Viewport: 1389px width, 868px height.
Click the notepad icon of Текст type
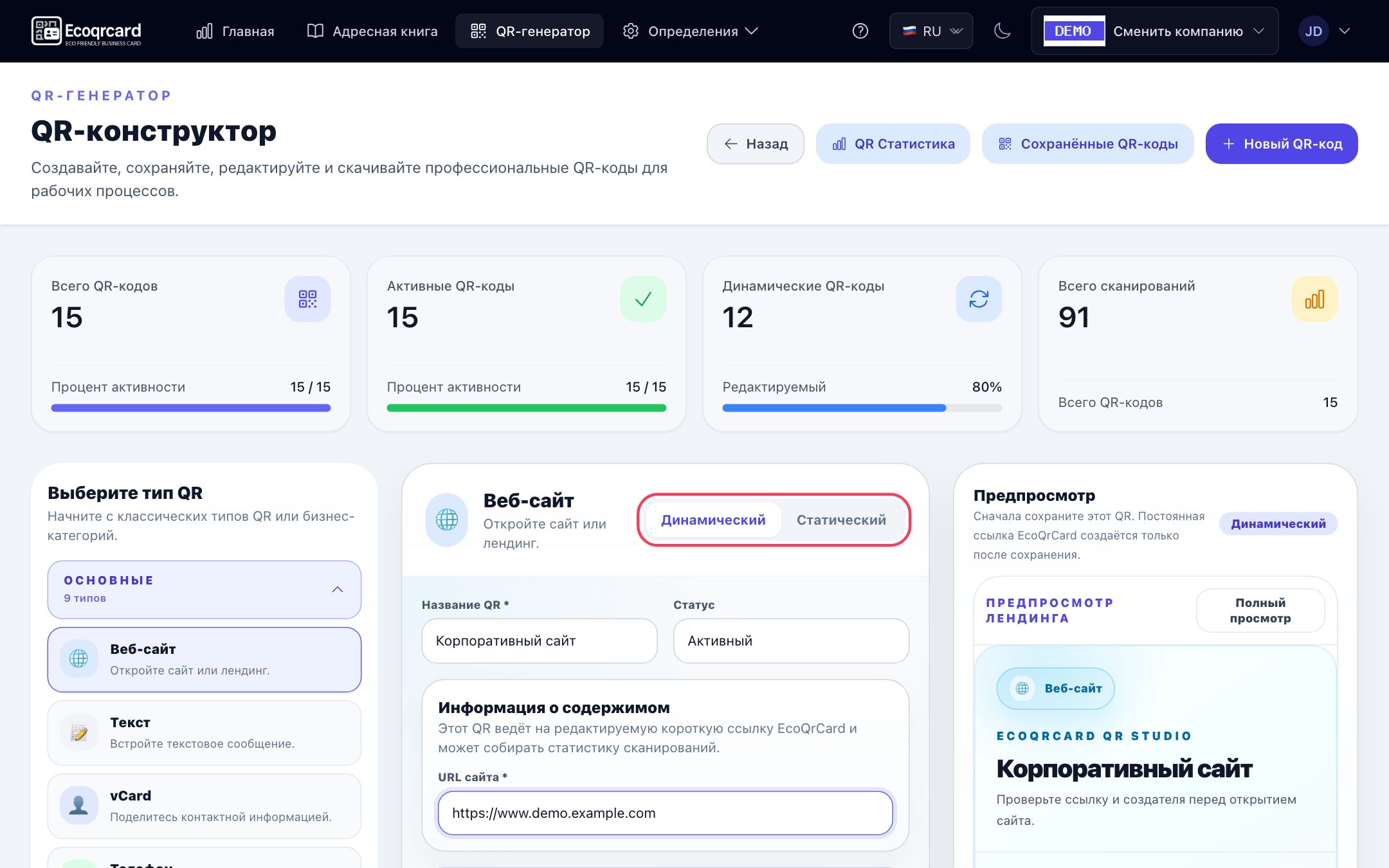click(x=78, y=732)
